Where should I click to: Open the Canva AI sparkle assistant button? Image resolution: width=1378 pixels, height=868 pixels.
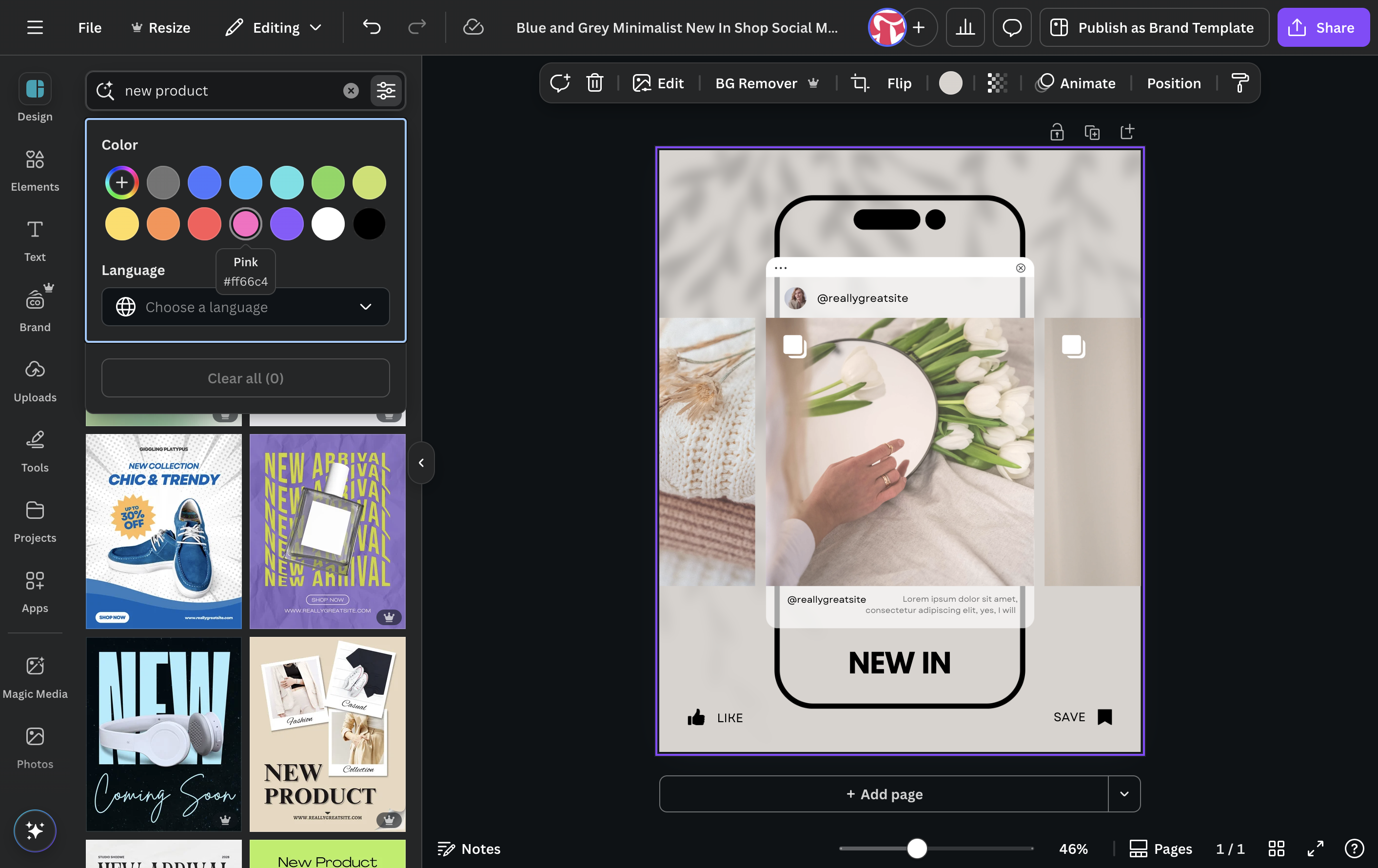click(35, 830)
